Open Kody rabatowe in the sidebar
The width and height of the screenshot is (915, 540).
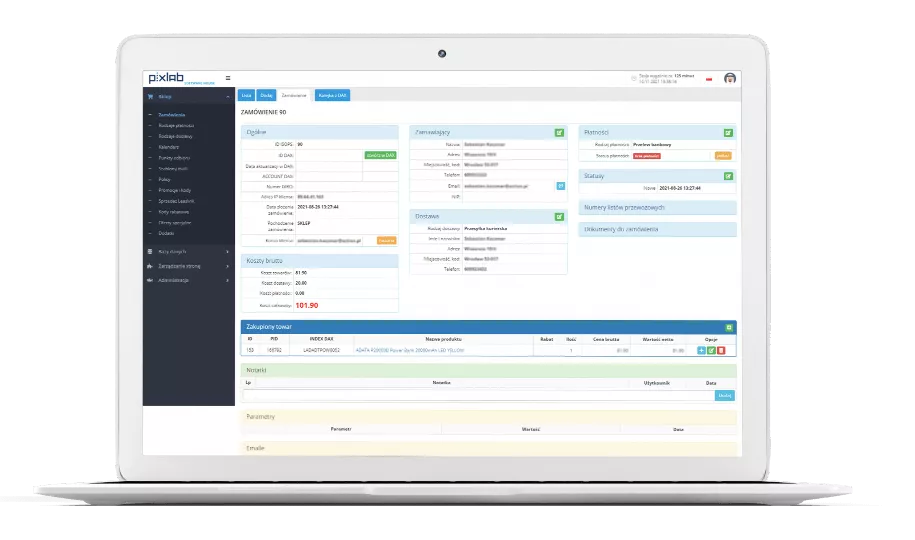coord(173,212)
